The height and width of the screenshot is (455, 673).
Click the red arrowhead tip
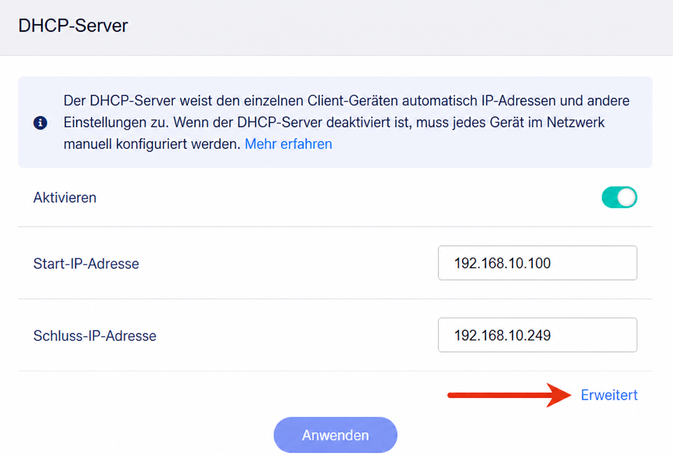coord(567,395)
